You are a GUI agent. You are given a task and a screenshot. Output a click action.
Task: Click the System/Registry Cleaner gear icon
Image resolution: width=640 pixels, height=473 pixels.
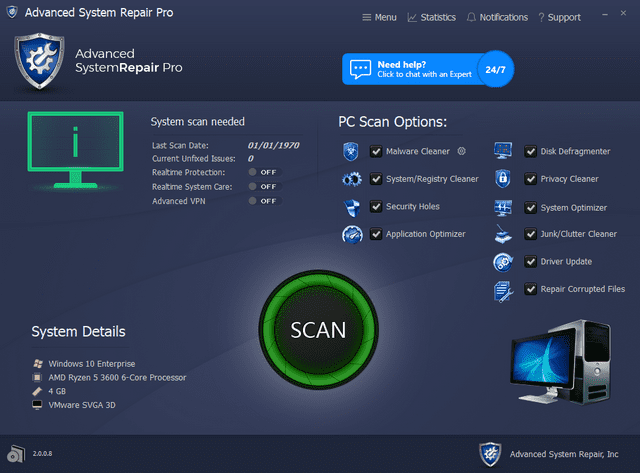coord(351,180)
